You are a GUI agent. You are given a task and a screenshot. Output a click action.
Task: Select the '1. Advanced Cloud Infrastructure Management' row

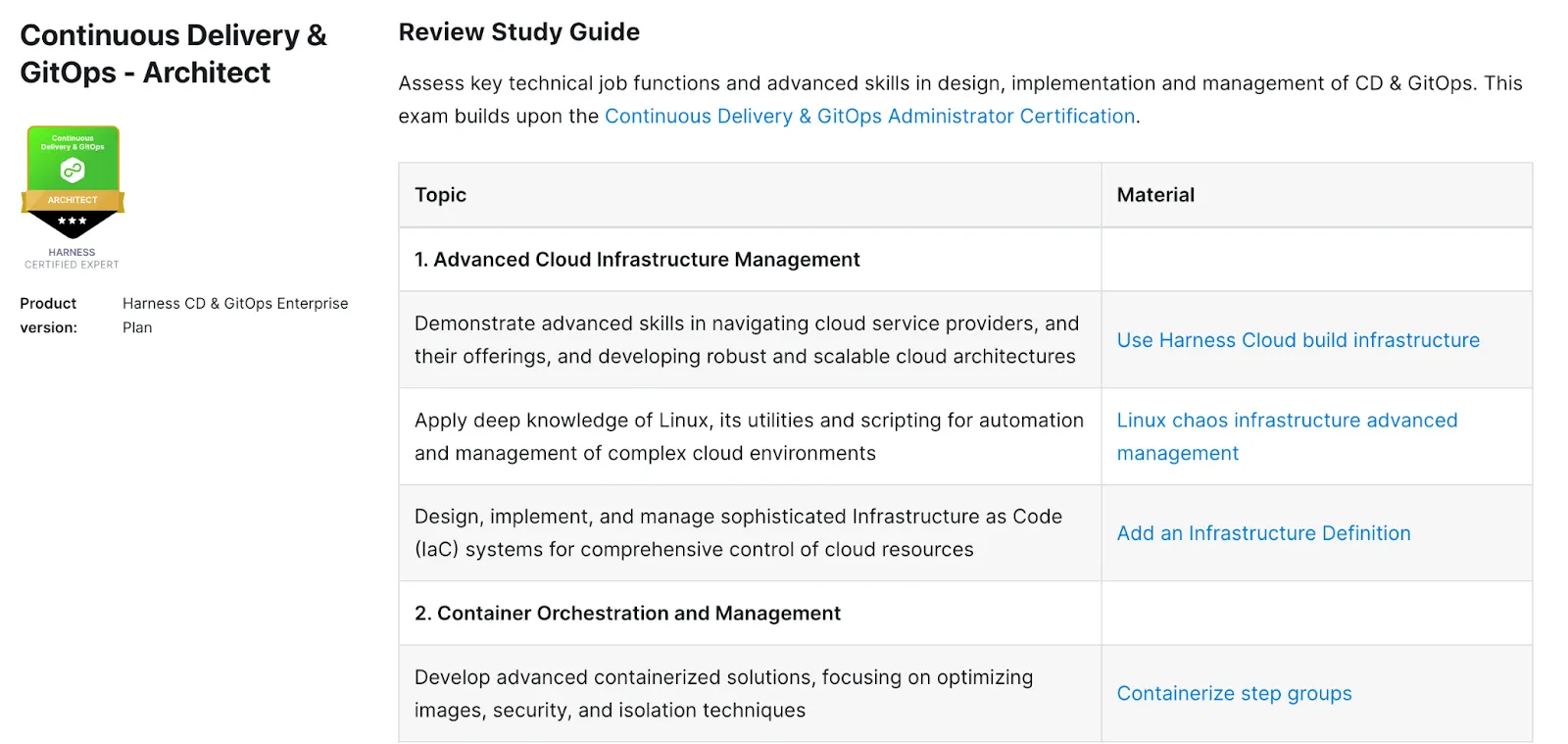(637, 259)
